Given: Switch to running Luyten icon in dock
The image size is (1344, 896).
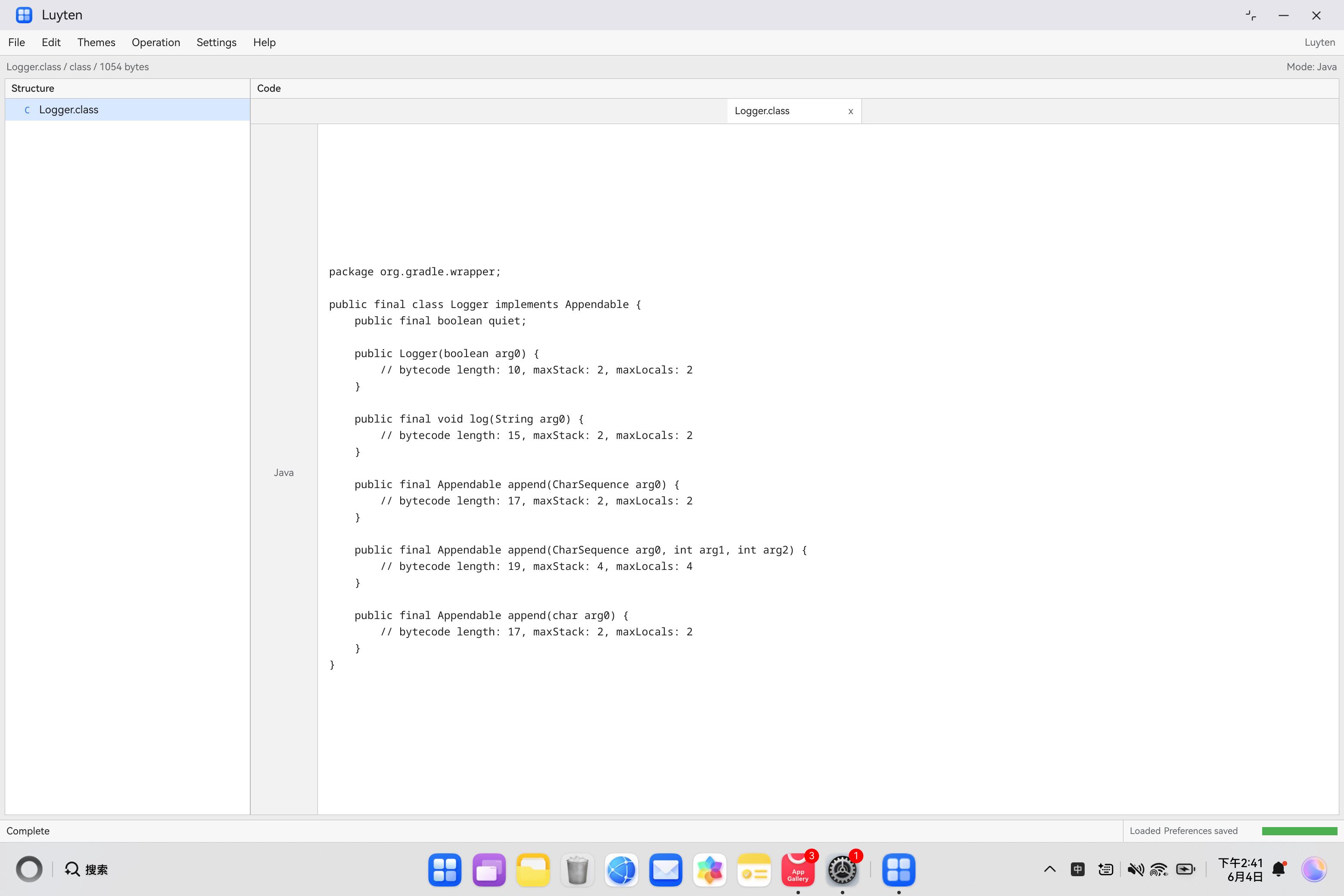Looking at the screenshot, I should click(x=899, y=870).
